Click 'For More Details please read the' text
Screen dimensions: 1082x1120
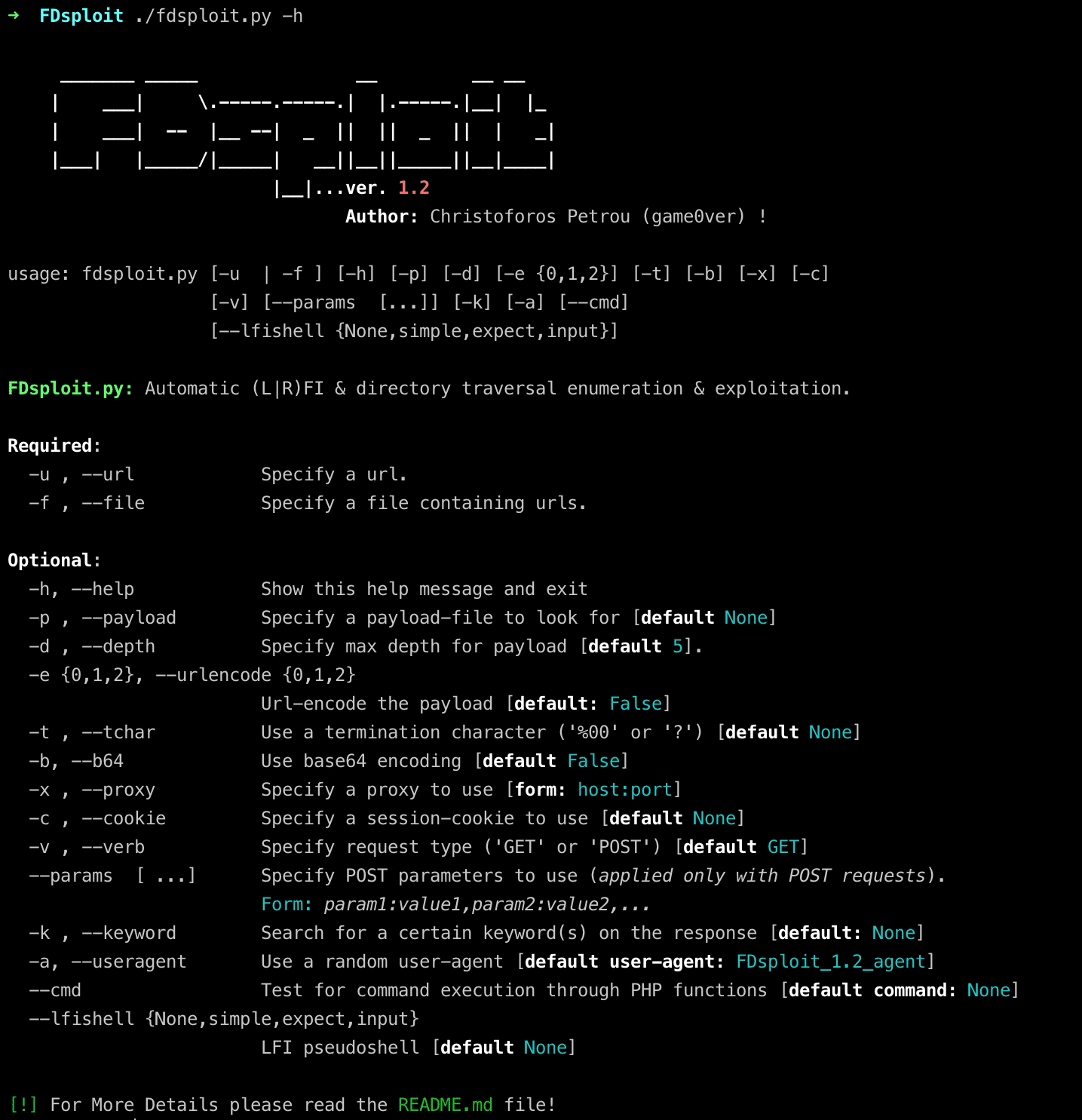click(219, 1105)
